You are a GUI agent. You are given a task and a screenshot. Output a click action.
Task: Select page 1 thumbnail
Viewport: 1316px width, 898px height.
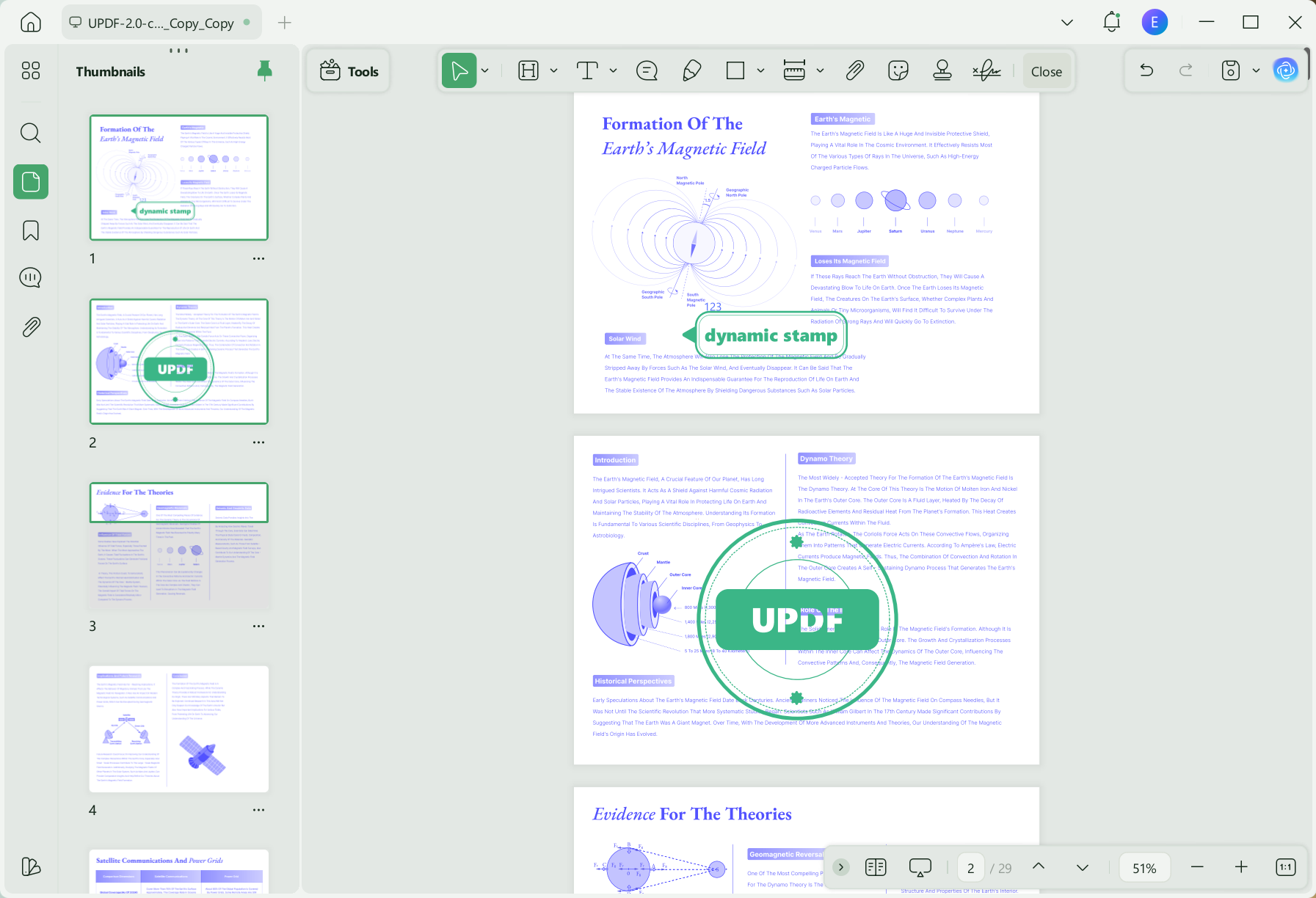pos(179,178)
